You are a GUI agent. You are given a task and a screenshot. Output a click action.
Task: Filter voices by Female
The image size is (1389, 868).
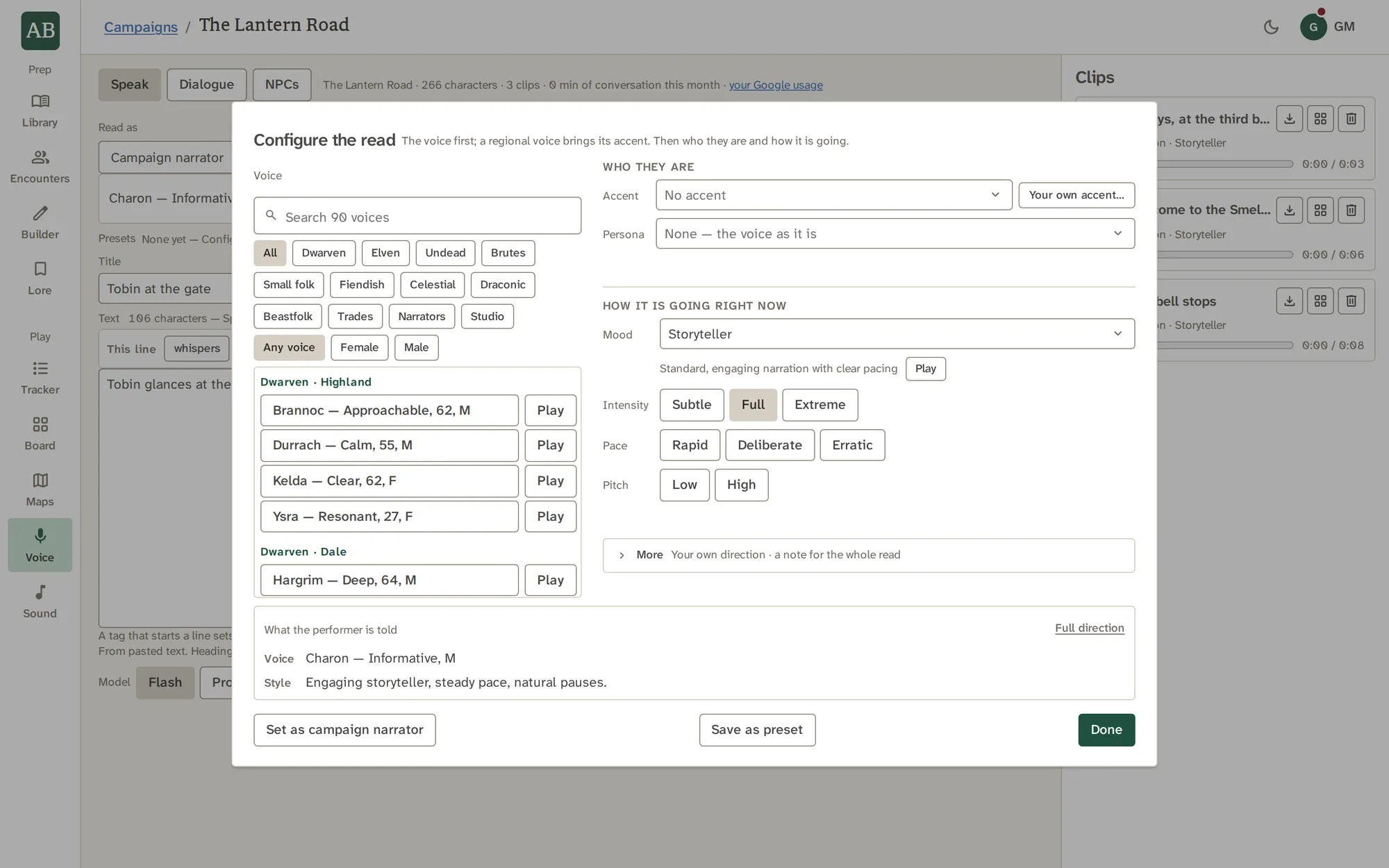[359, 347]
